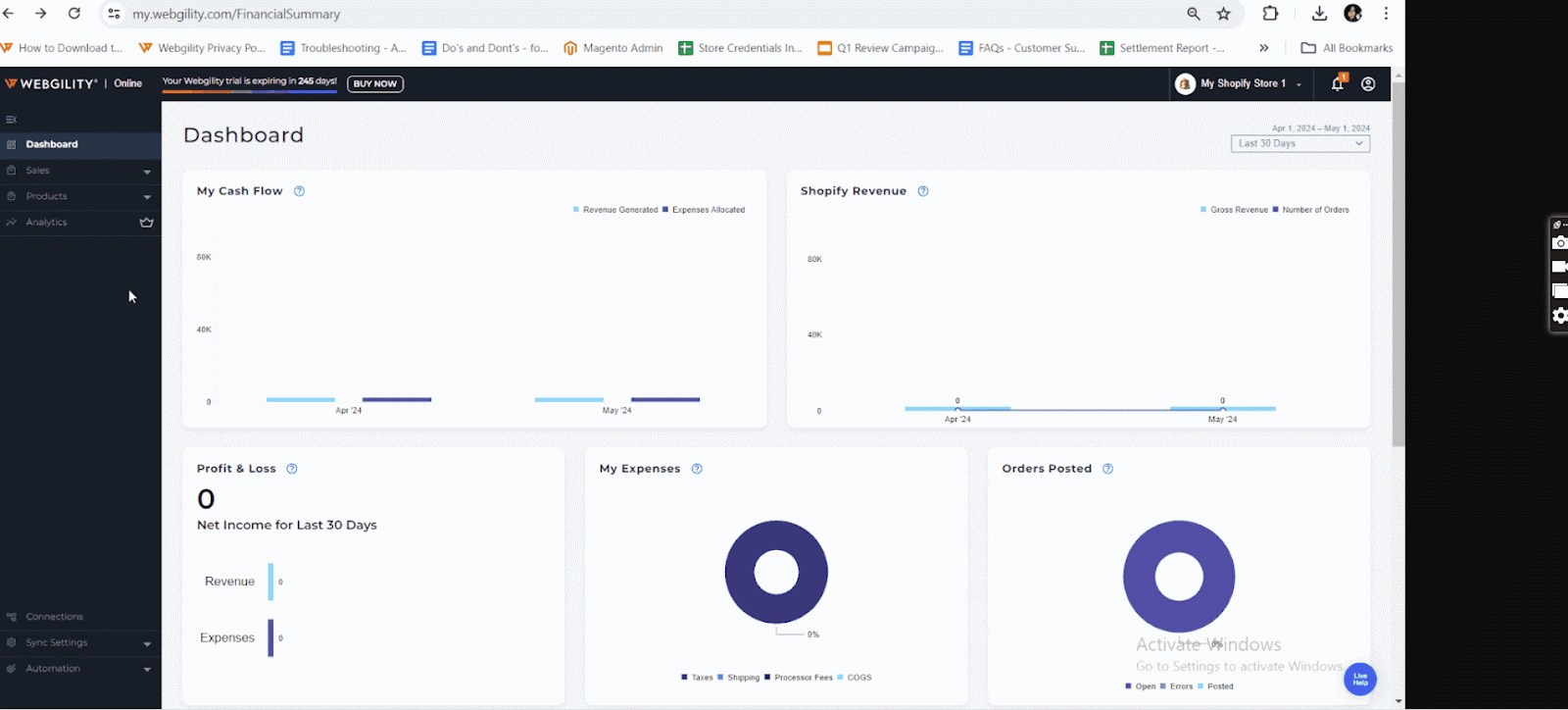Click the My Expenses help icon
This screenshot has width=1568, height=710.
coord(697,469)
